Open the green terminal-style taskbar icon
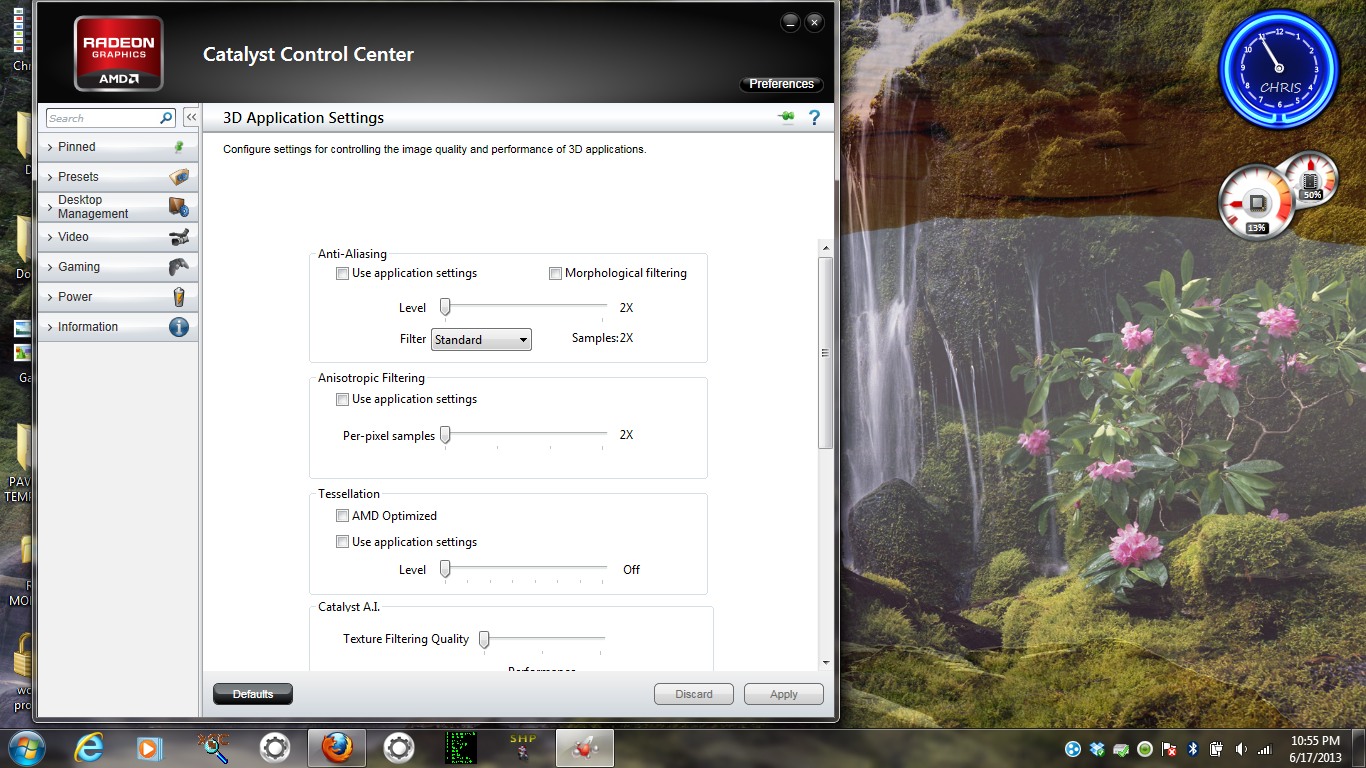This screenshot has width=1366, height=768. click(461, 748)
